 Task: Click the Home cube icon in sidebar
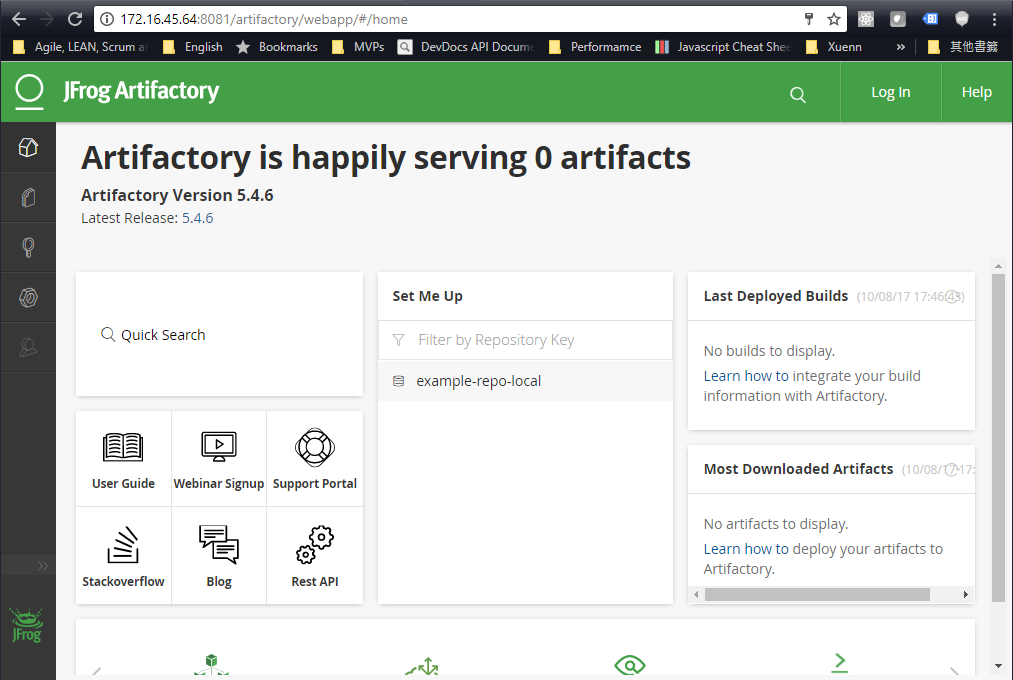pyautogui.click(x=28, y=148)
